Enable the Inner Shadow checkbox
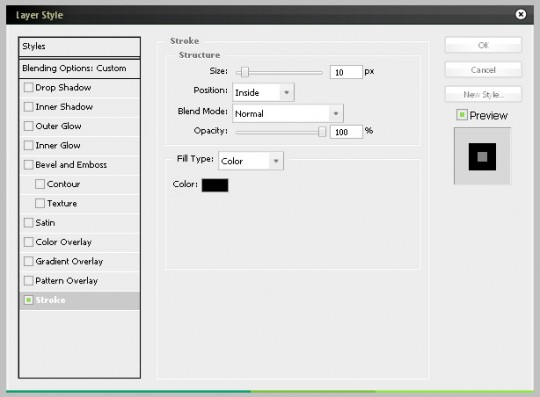Image resolution: width=540 pixels, height=397 pixels. point(28,107)
